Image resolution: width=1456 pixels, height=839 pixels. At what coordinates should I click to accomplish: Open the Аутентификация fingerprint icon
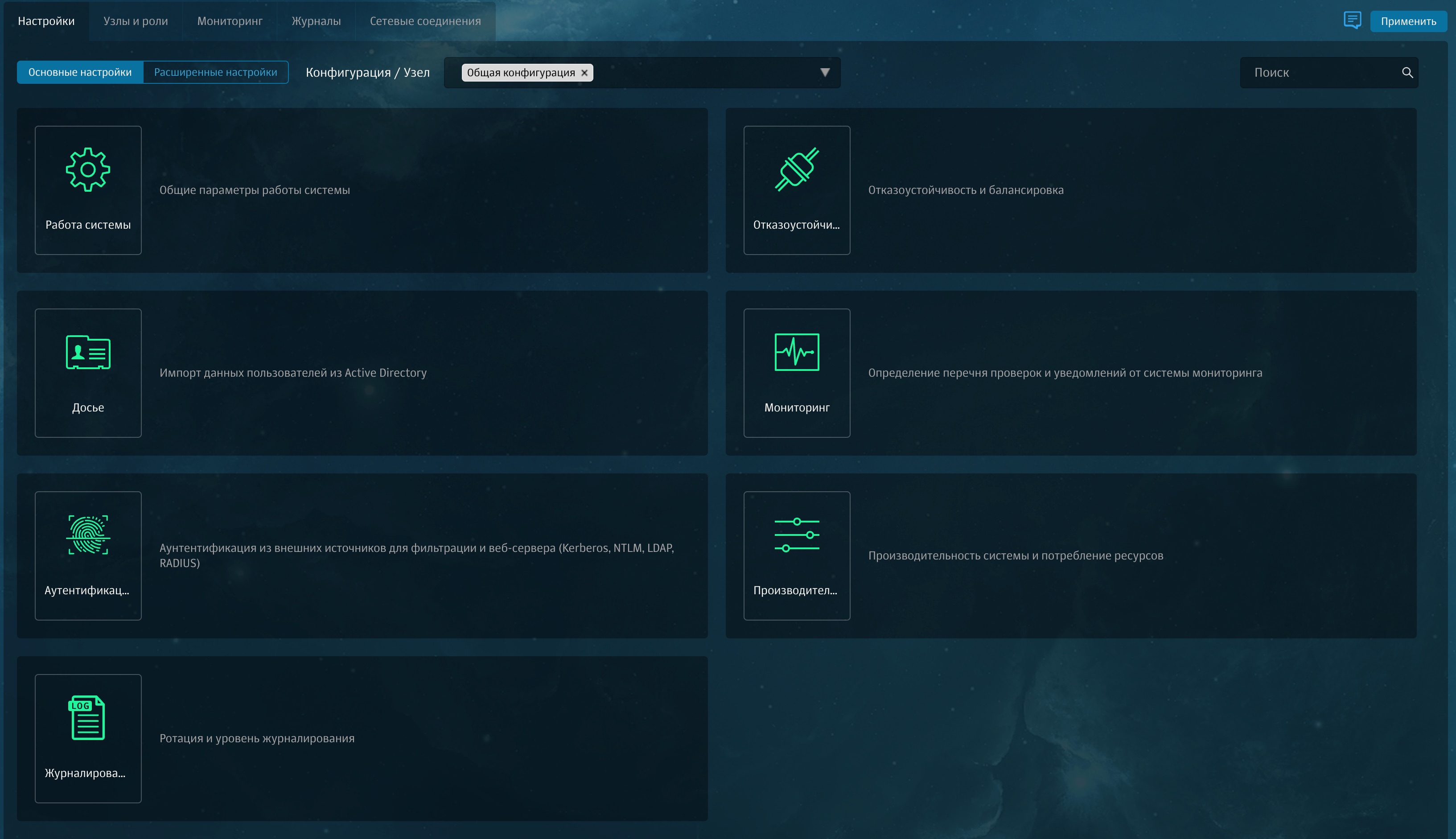click(87, 535)
